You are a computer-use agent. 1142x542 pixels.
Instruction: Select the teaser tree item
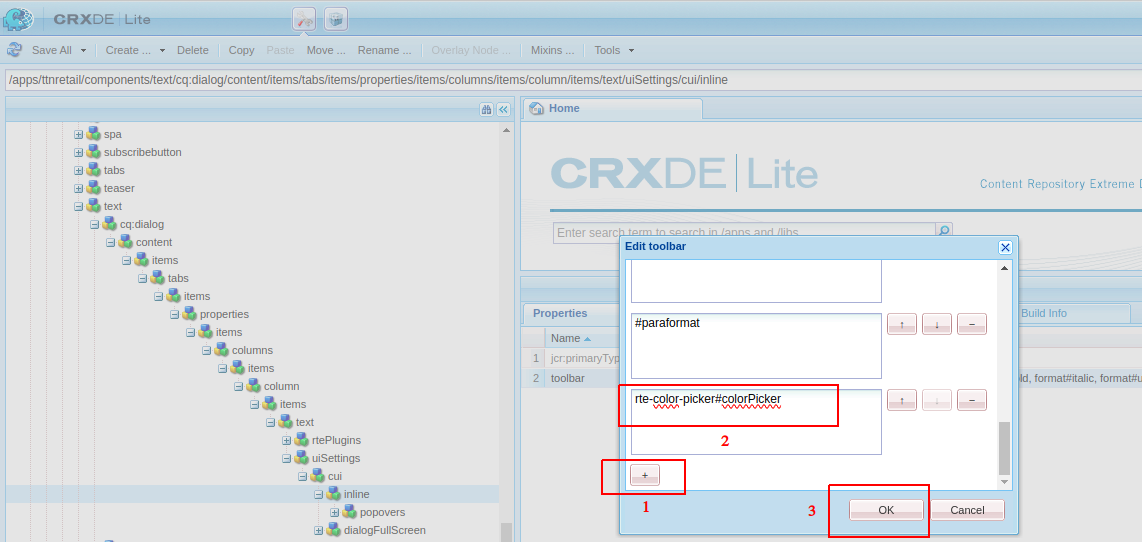pos(119,188)
